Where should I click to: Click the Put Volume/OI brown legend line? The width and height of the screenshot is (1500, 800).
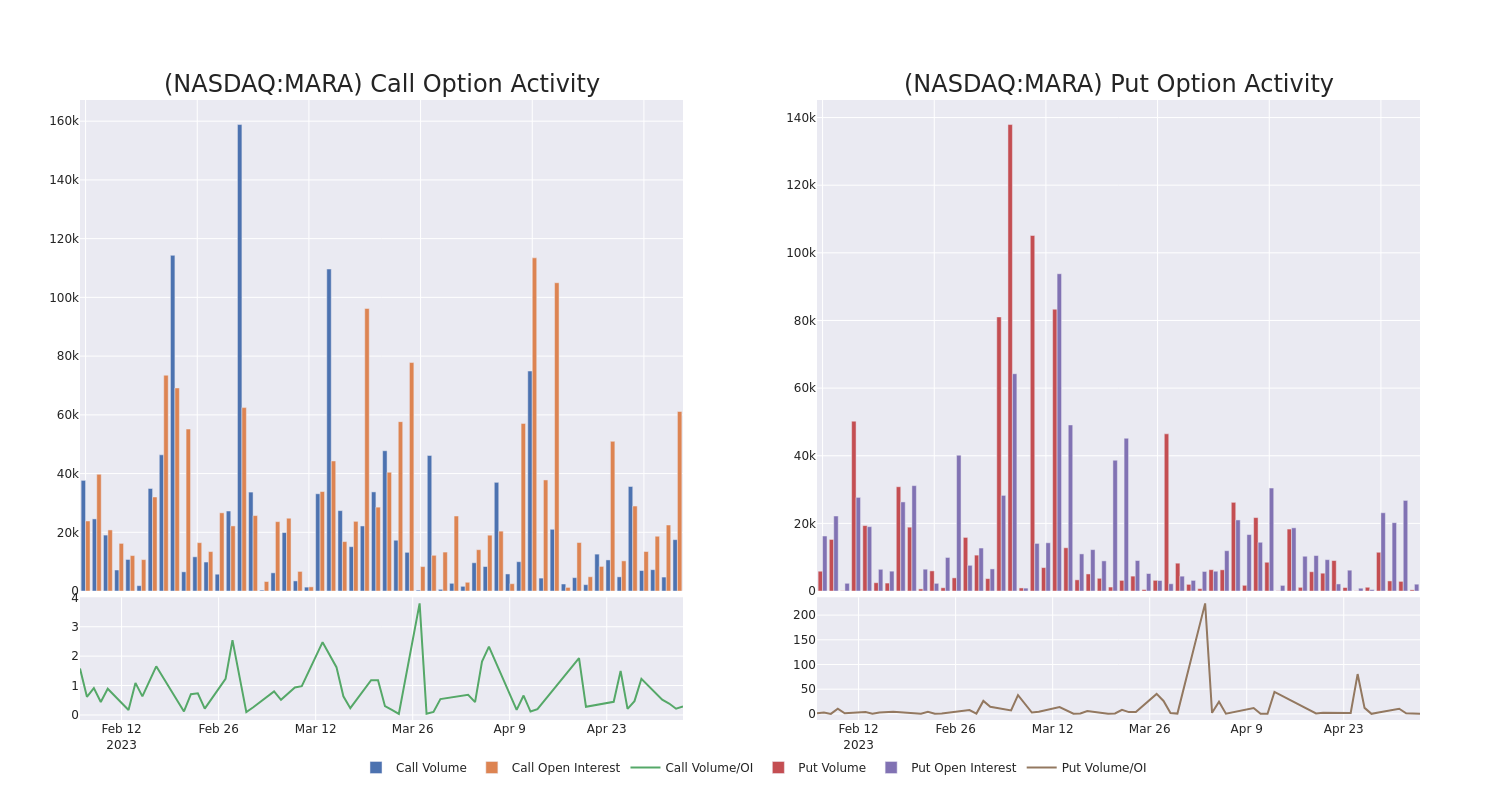coord(1041,768)
